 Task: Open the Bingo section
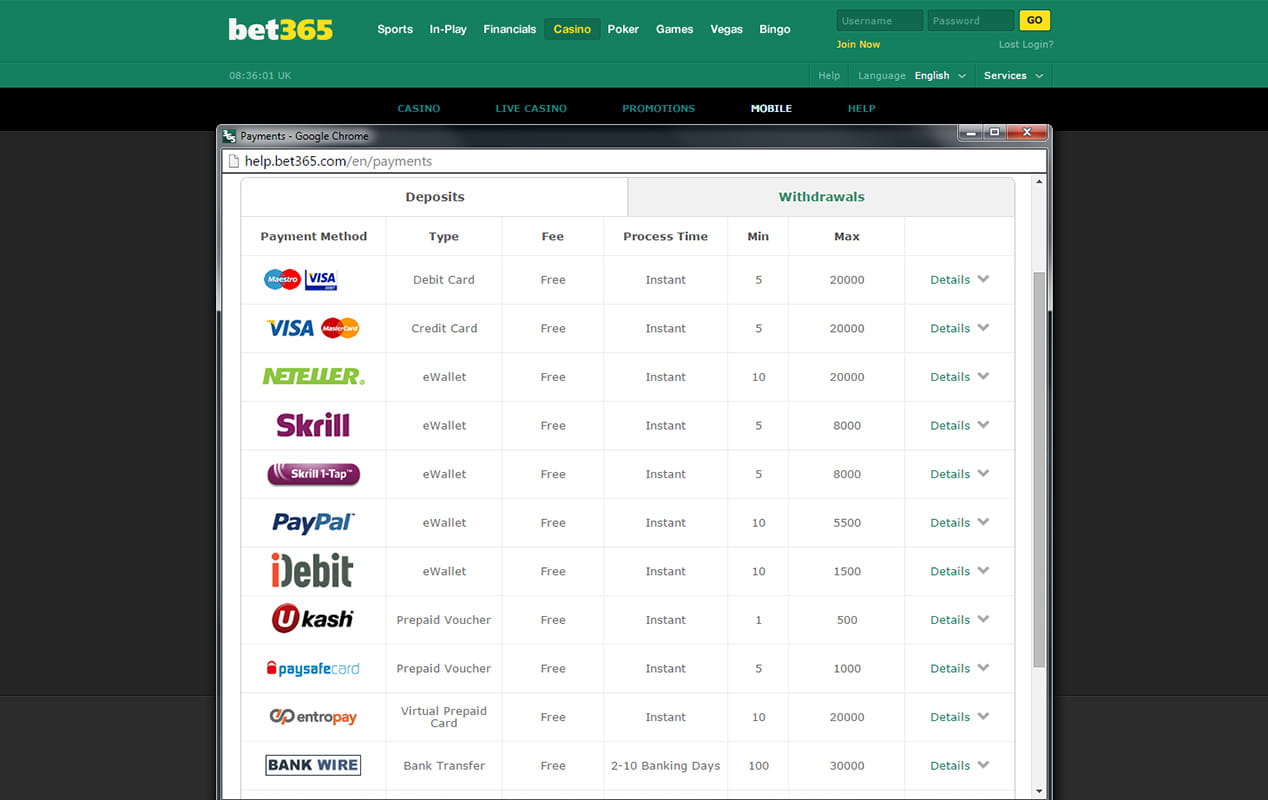click(x=775, y=29)
